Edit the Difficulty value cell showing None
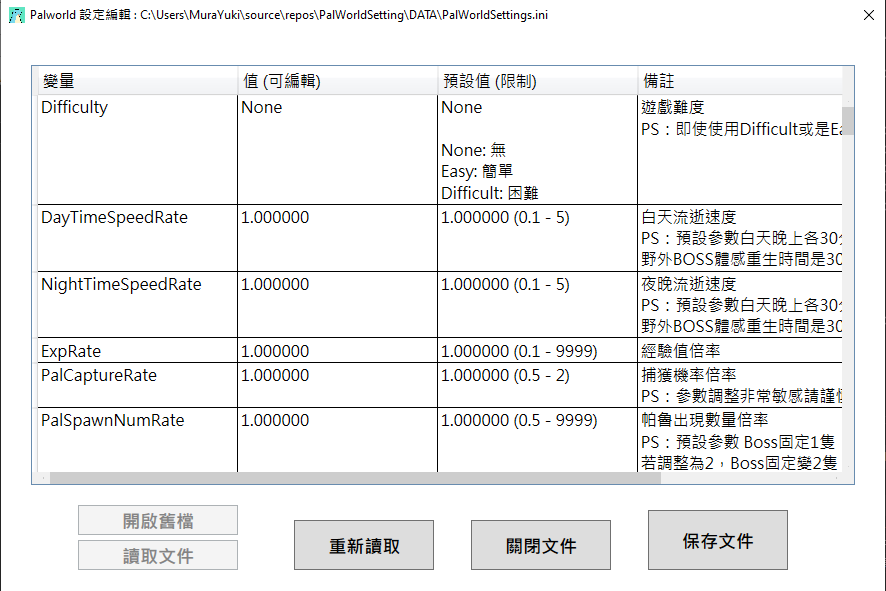The height and width of the screenshot is (591, 886). coord(337,150)
